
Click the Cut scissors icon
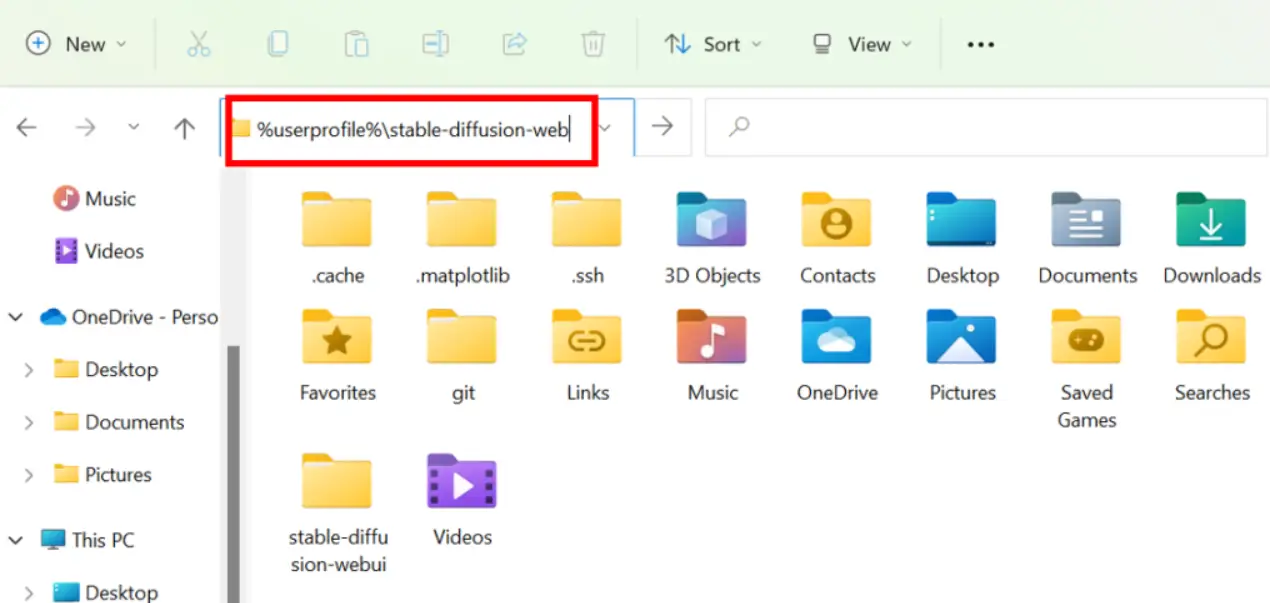click(x=199, y=44)
